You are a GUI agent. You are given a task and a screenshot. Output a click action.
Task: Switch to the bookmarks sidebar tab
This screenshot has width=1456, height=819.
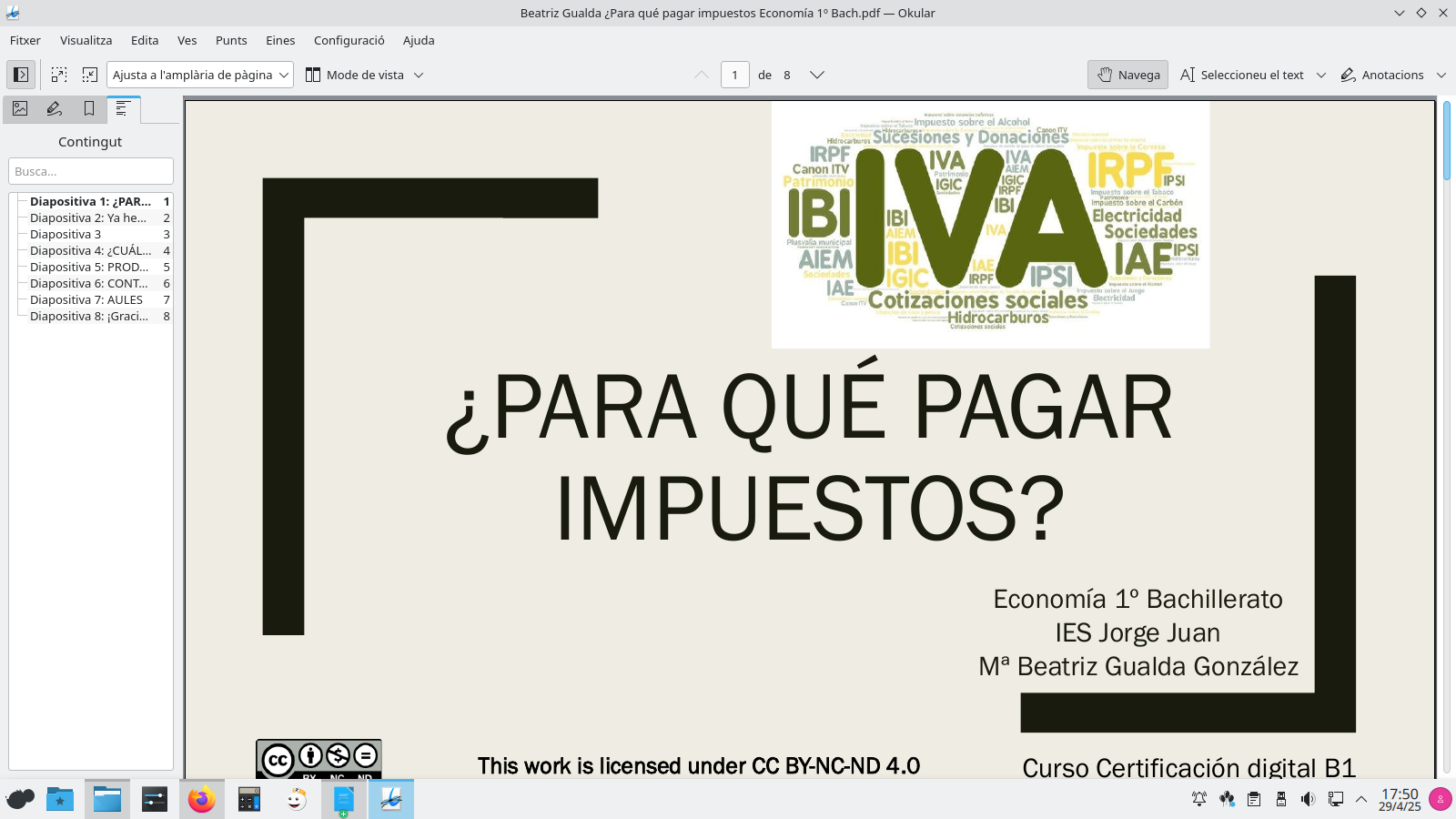(x=89, y=109)
